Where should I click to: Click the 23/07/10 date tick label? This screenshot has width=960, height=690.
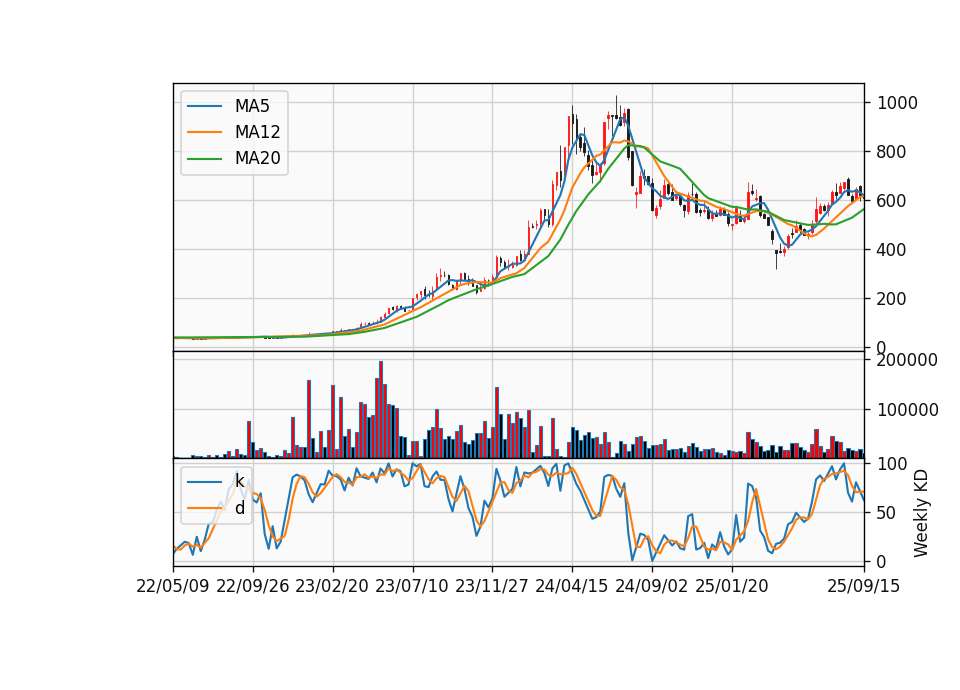412,586
